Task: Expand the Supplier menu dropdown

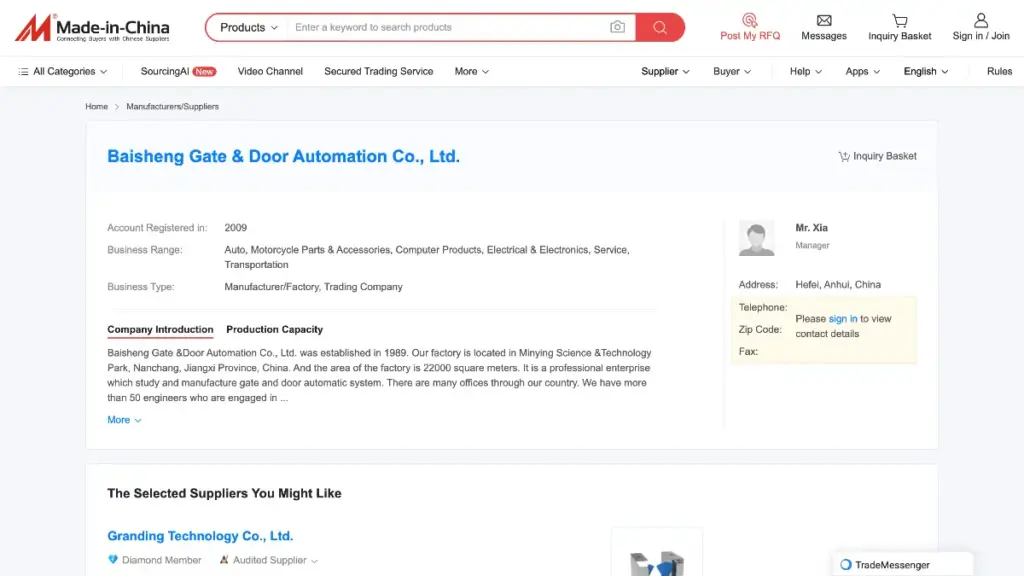Action: coord(664,71)
